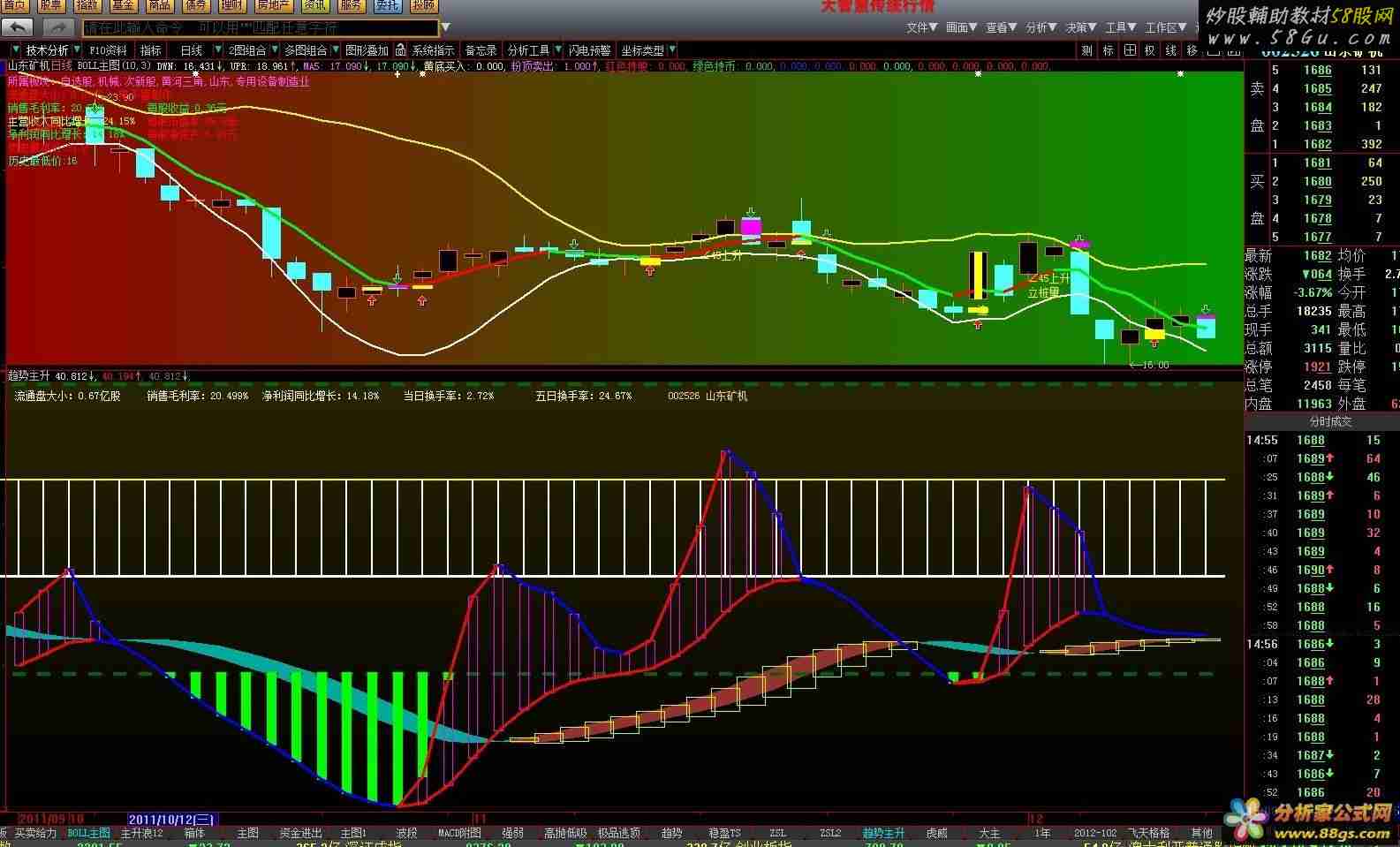Click the 分时成交 panel header

(1330, 421)
